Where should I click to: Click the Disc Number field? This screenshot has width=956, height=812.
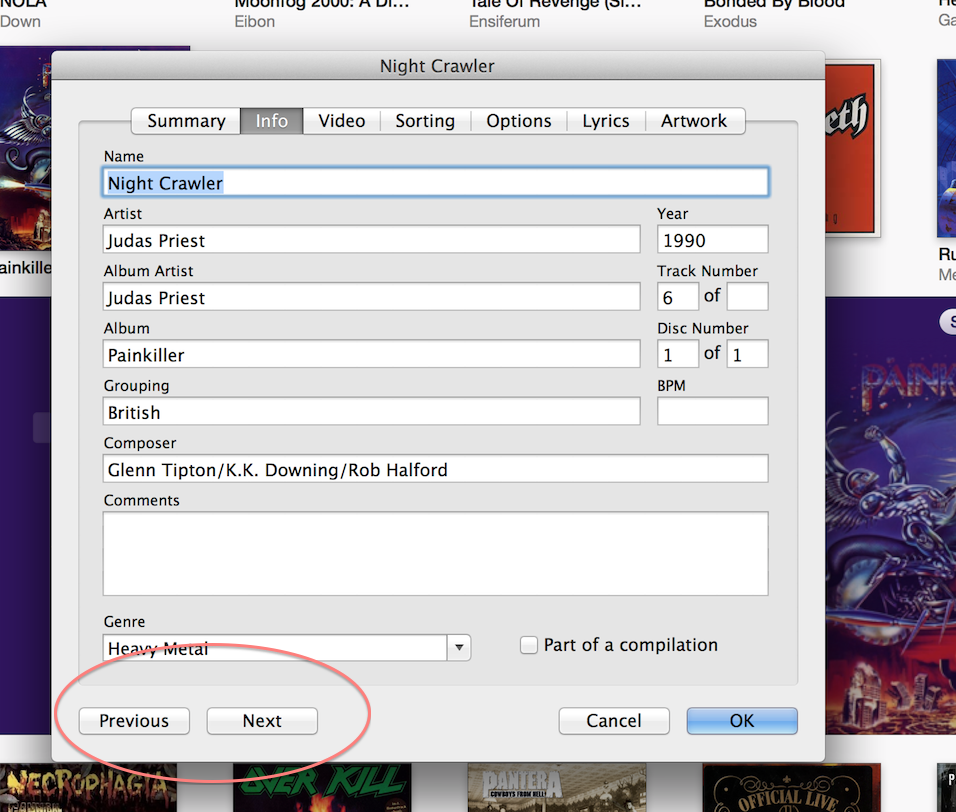(x=677, y=354)
